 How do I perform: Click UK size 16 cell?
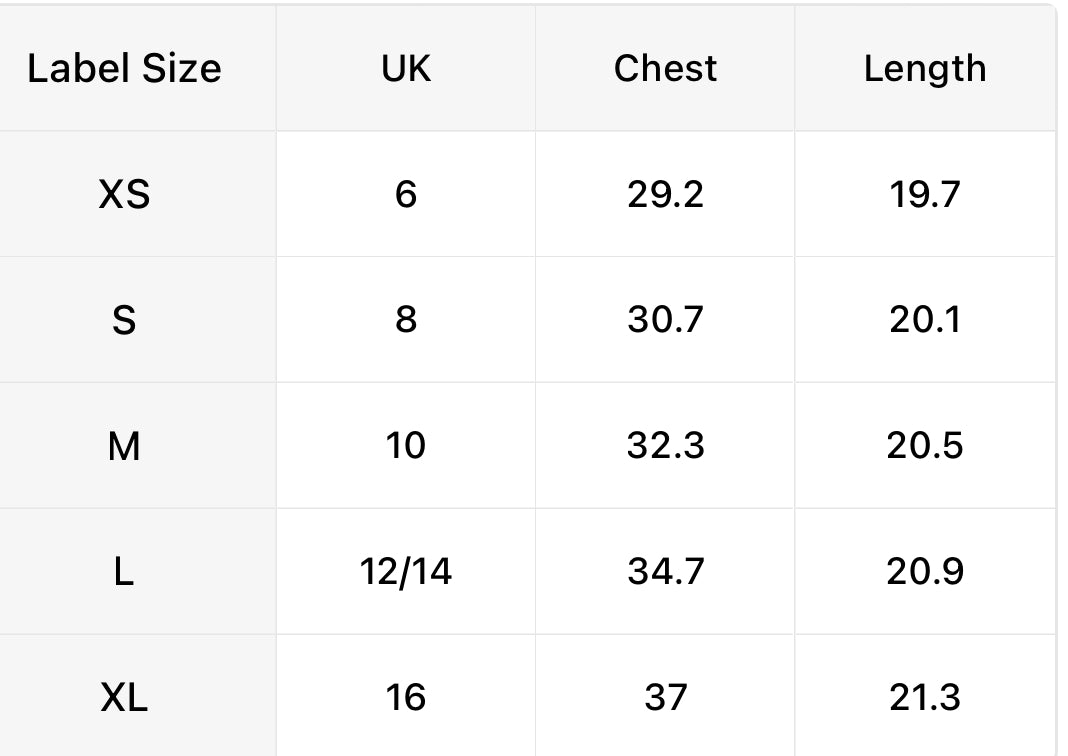tap(405, 697)
